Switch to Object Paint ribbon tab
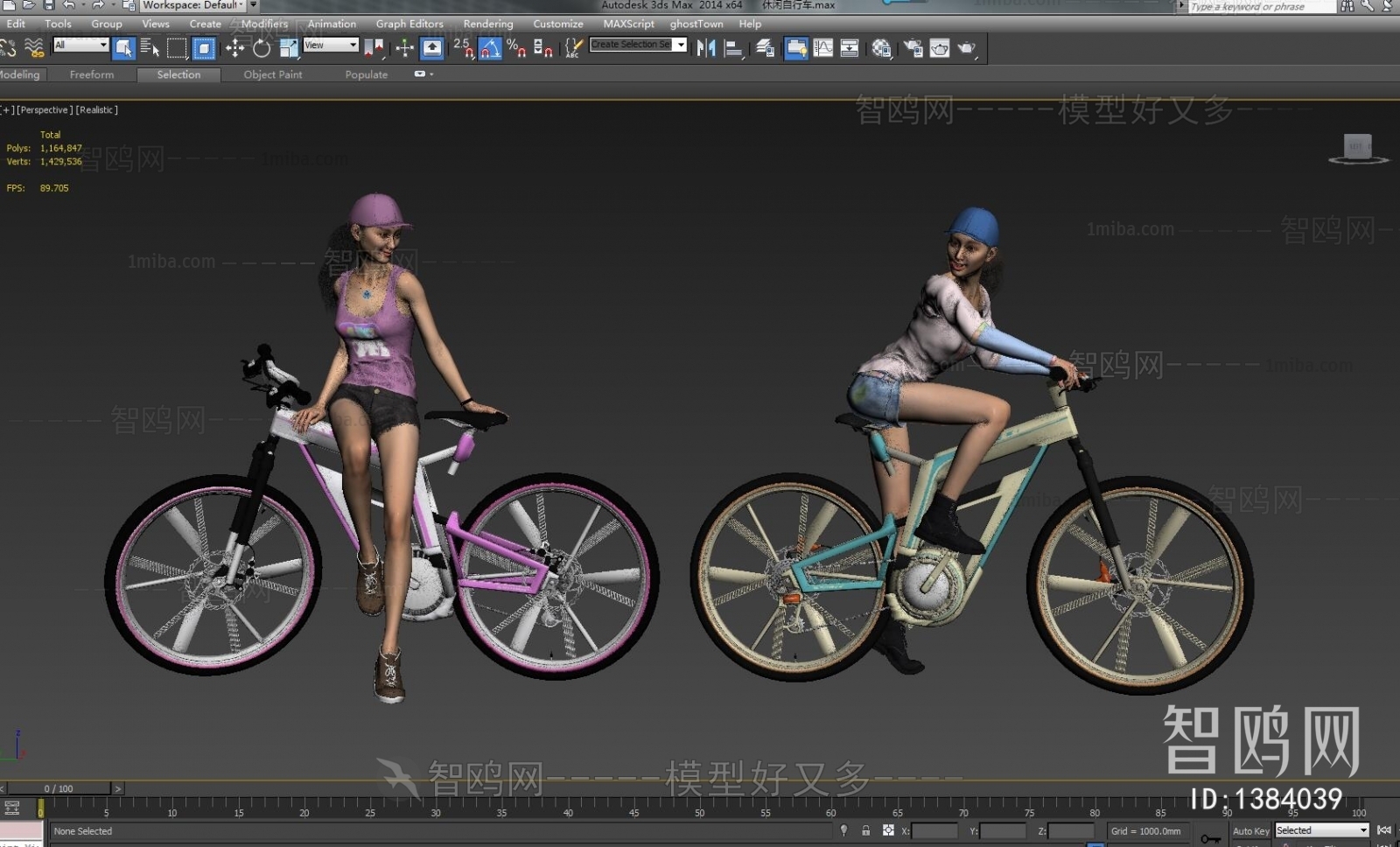Image resolution: width=1400 pixels, height=847 pixels. tap(273, 75)
